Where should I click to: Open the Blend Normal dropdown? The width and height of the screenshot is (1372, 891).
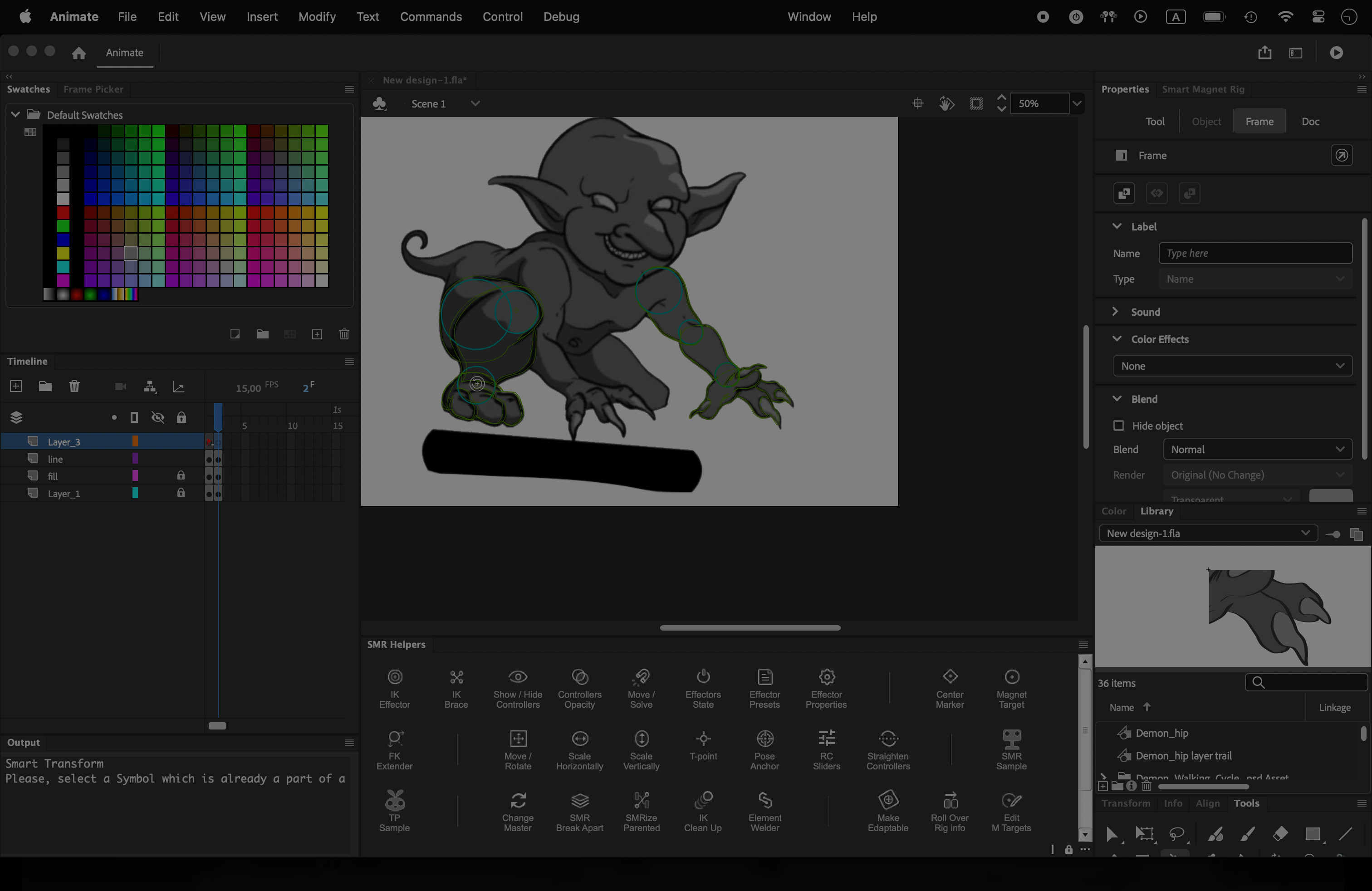tap(1257, 449)
